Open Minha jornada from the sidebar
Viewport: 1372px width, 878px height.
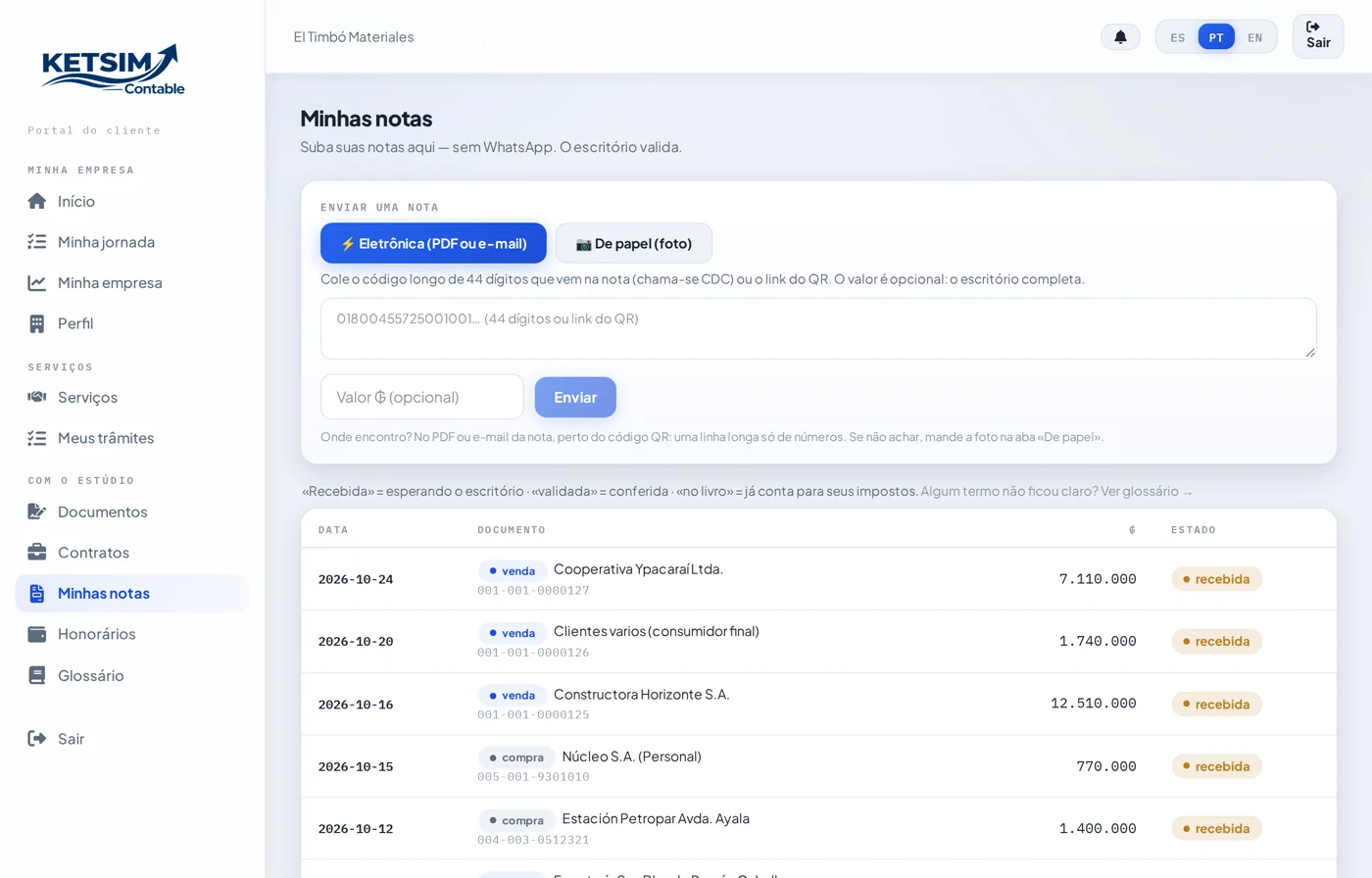pos(132,242)
